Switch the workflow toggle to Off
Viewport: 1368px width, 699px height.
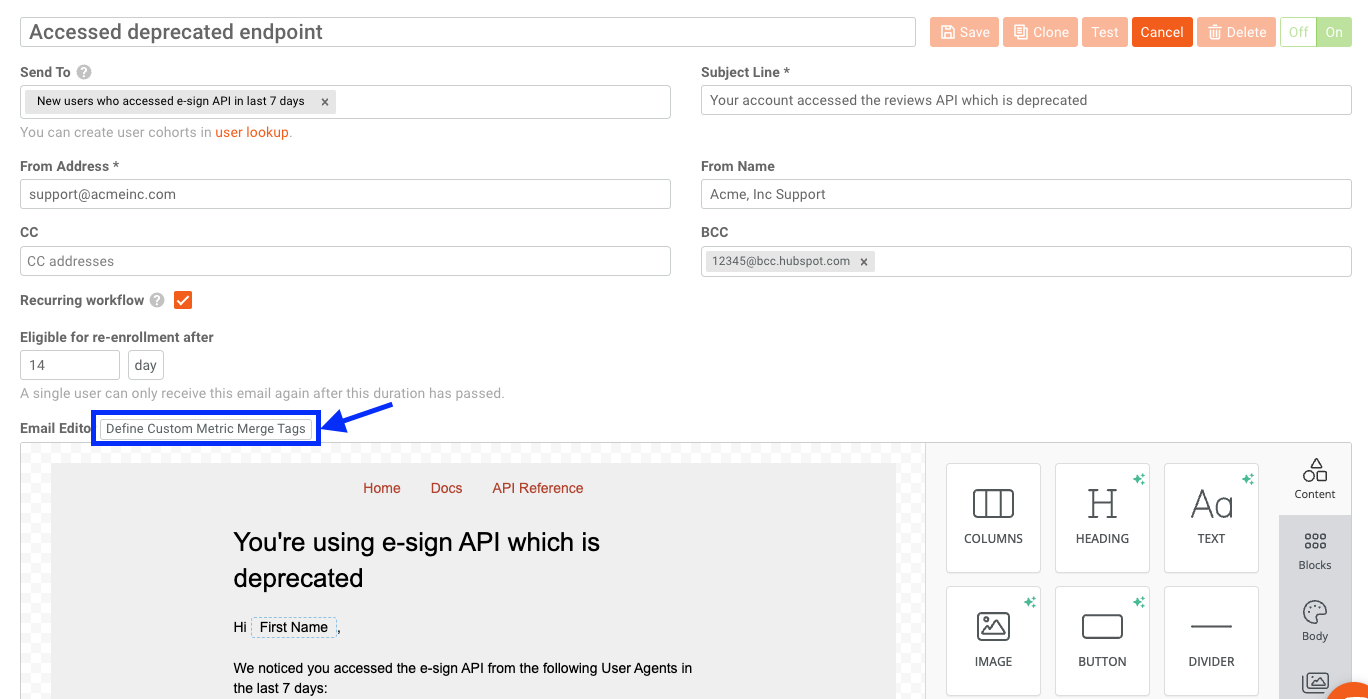point(1298,32)
